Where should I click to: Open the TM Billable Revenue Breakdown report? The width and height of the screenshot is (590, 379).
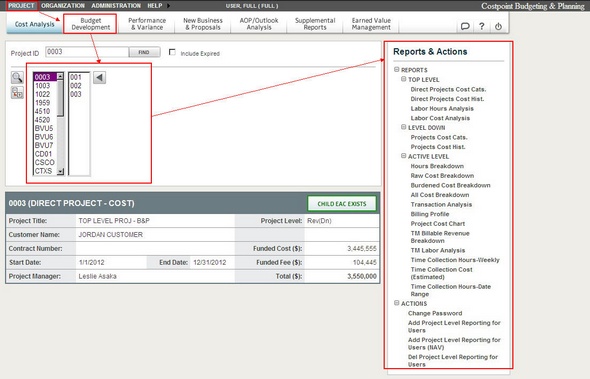coord(440,237)
